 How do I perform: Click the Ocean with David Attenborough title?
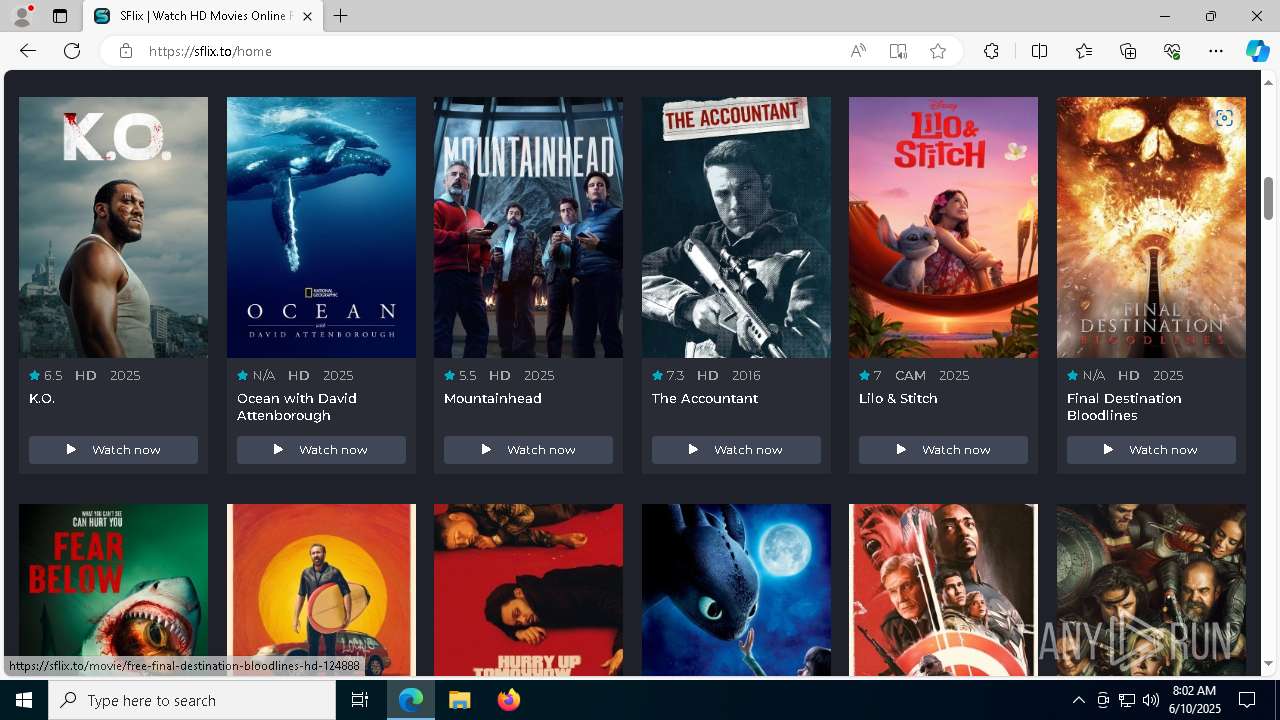coord(297,407)
